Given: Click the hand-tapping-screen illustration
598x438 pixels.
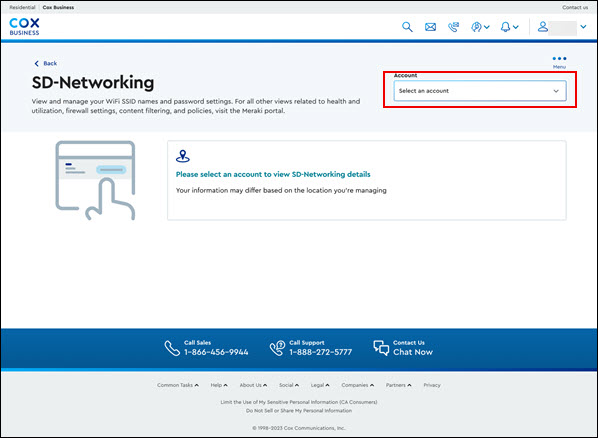Looking at the screenshot, I should (95, 180).
